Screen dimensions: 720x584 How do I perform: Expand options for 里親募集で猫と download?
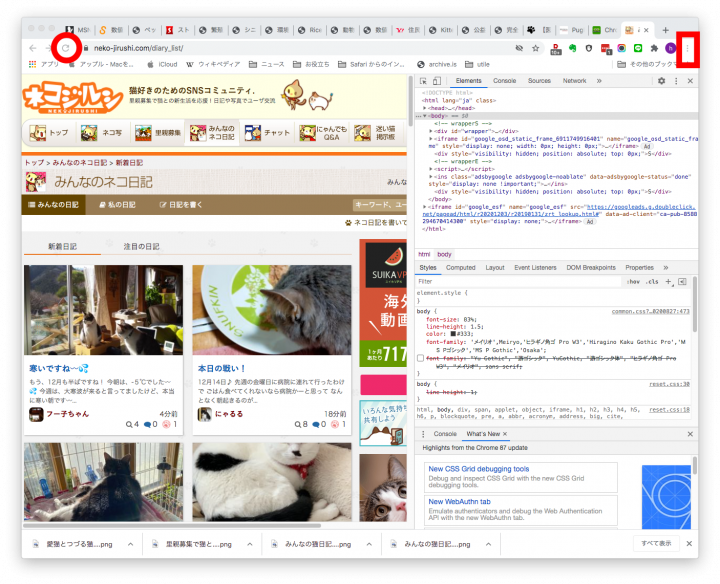point(250,544)
